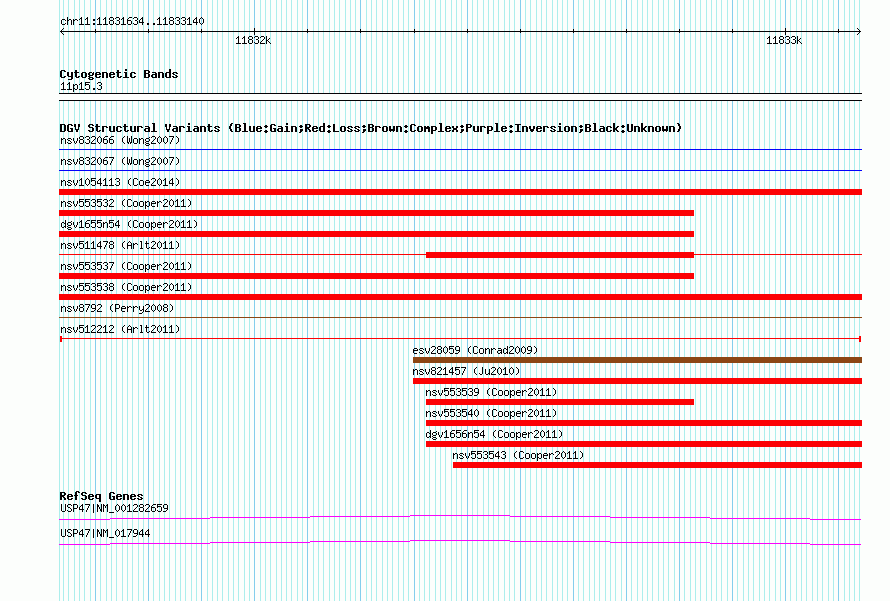The height and width of the screenshot is (601, 890).
Task: Open variant nsv553543 (Cooper2011) label
Action: [518, 455]
